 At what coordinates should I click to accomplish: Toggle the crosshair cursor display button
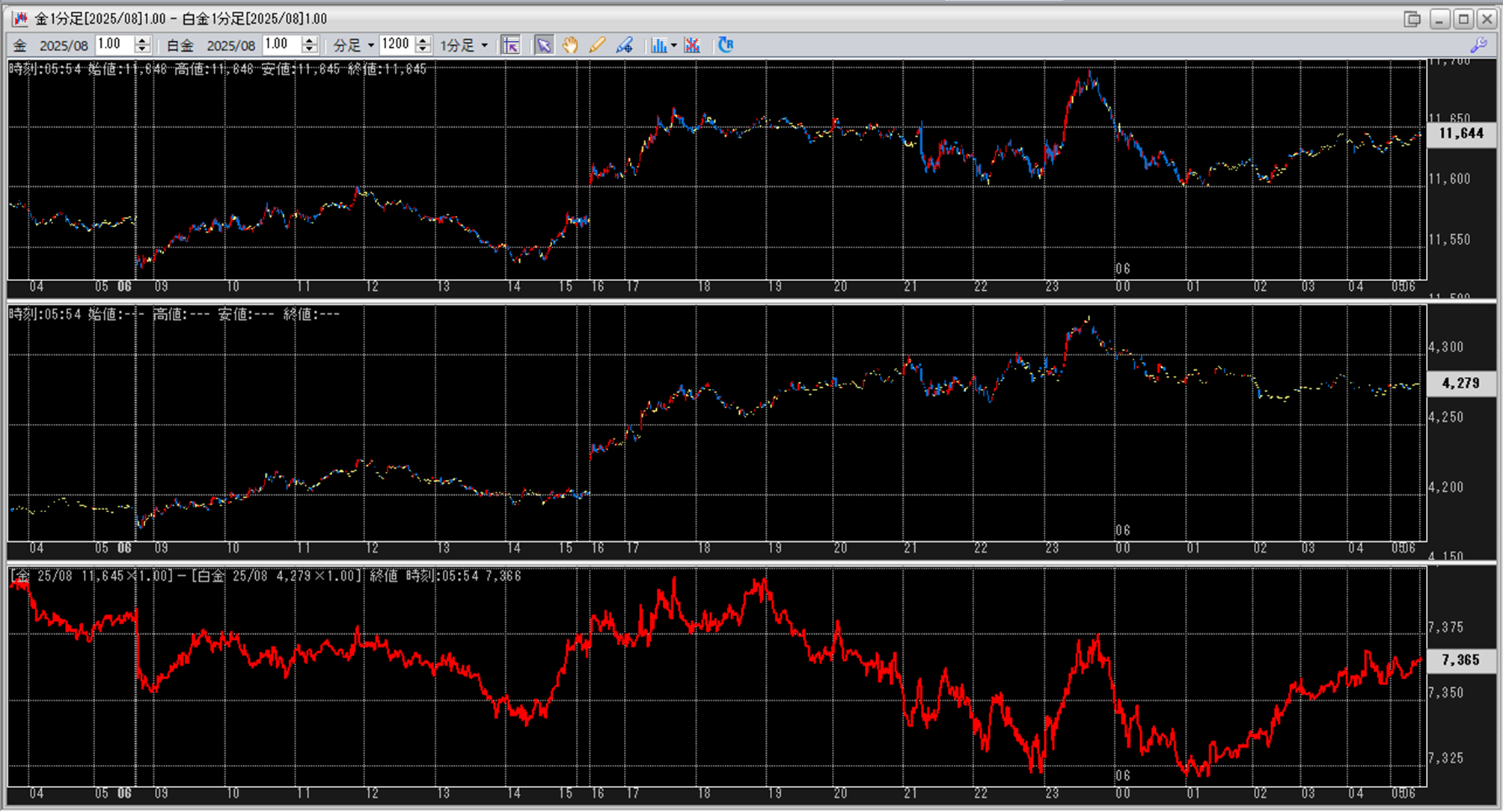tap(511, 46)
